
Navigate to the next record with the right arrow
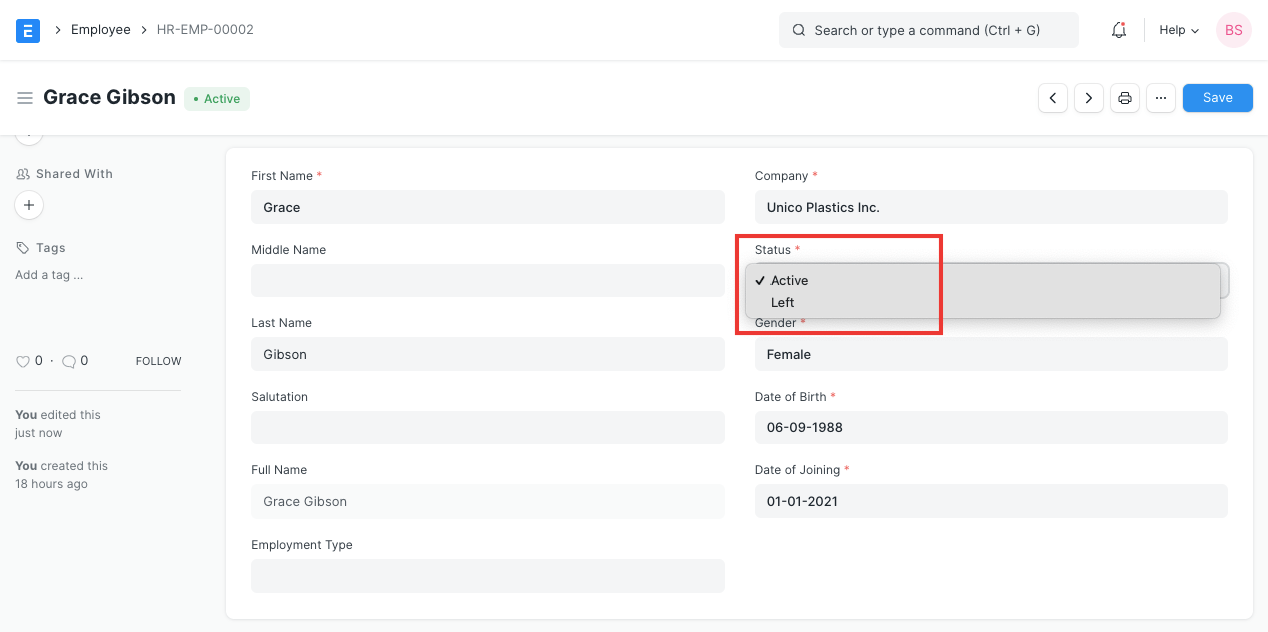click(1088, 97)
